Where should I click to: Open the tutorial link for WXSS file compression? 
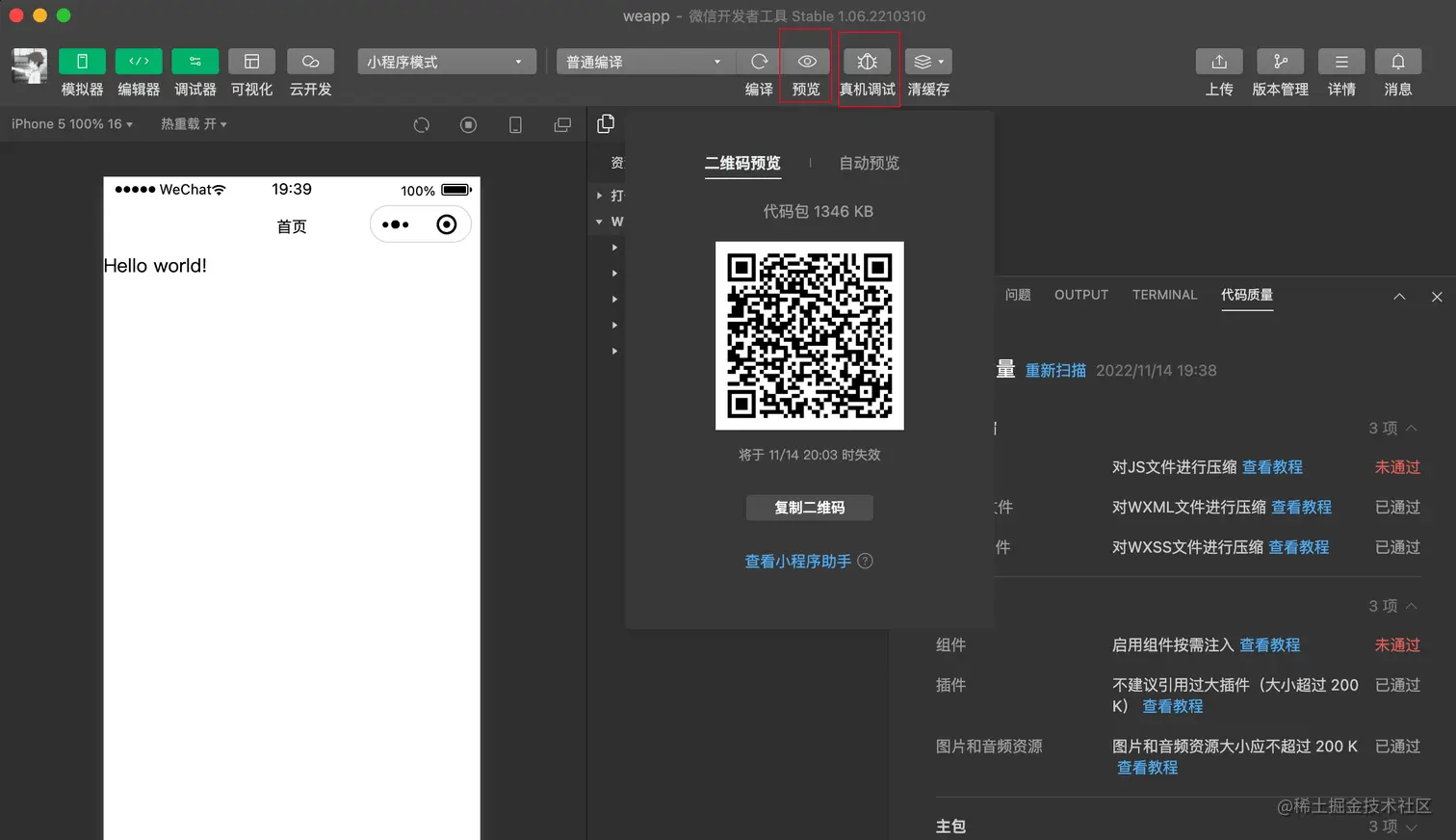click(x=1298, y=547)
